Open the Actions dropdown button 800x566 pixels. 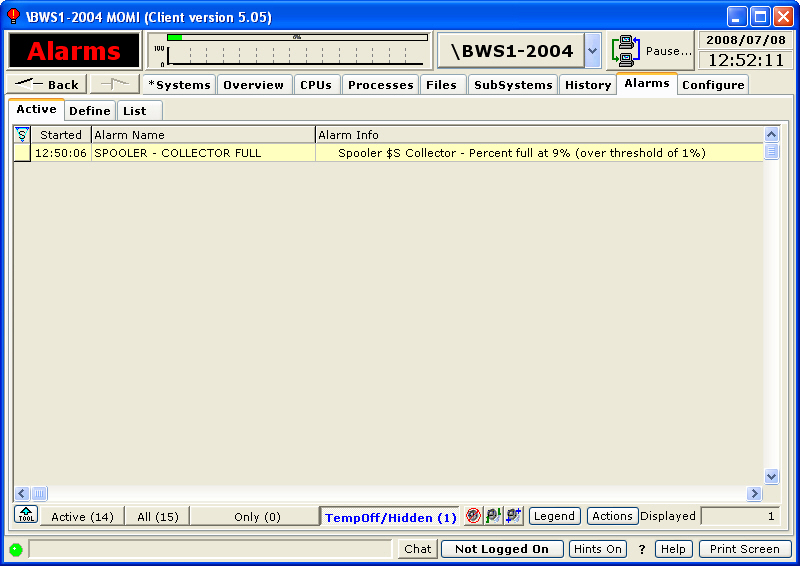[612, 516]
